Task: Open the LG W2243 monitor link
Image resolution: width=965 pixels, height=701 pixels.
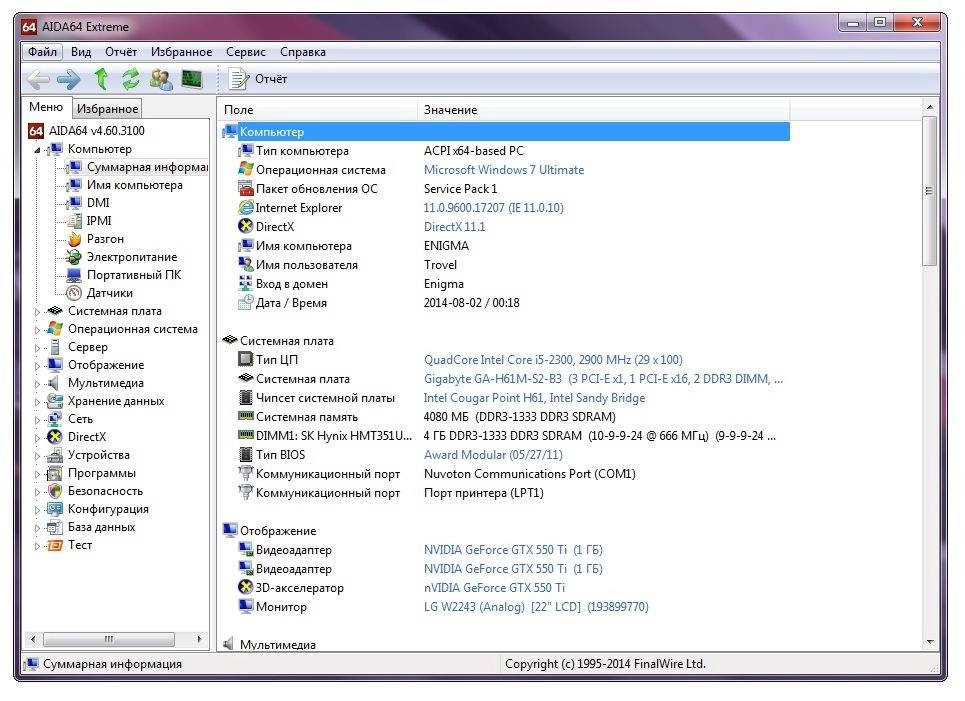Action: pyautogui.click(x=535, y=607)
